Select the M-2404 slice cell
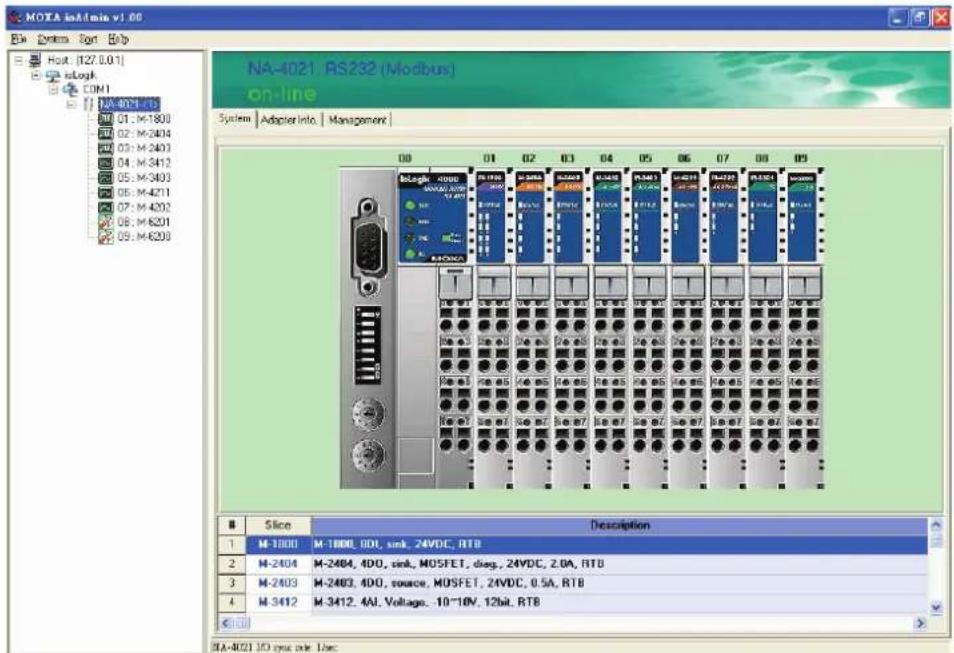Image resolution: width=954 pixels, height=653 pixels. pyautogui.click(x=278, y=564)
